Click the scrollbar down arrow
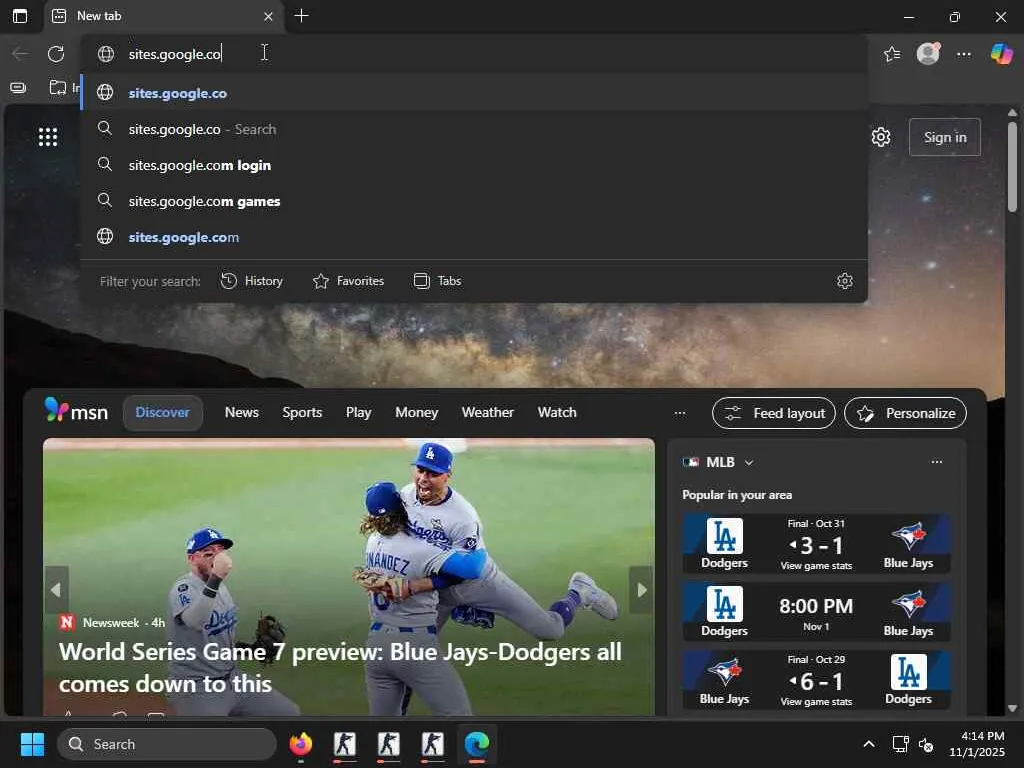The height and width of the screenshot is (768, 1024). tap(1012, 708)
